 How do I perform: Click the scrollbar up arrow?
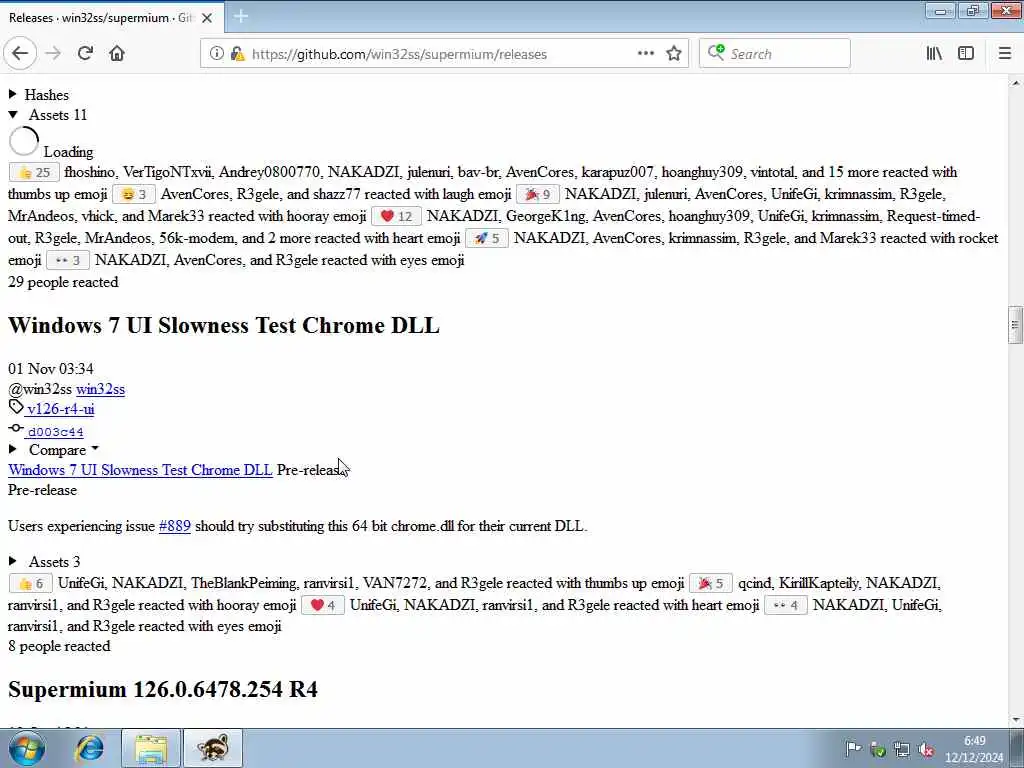point(1015,82)
